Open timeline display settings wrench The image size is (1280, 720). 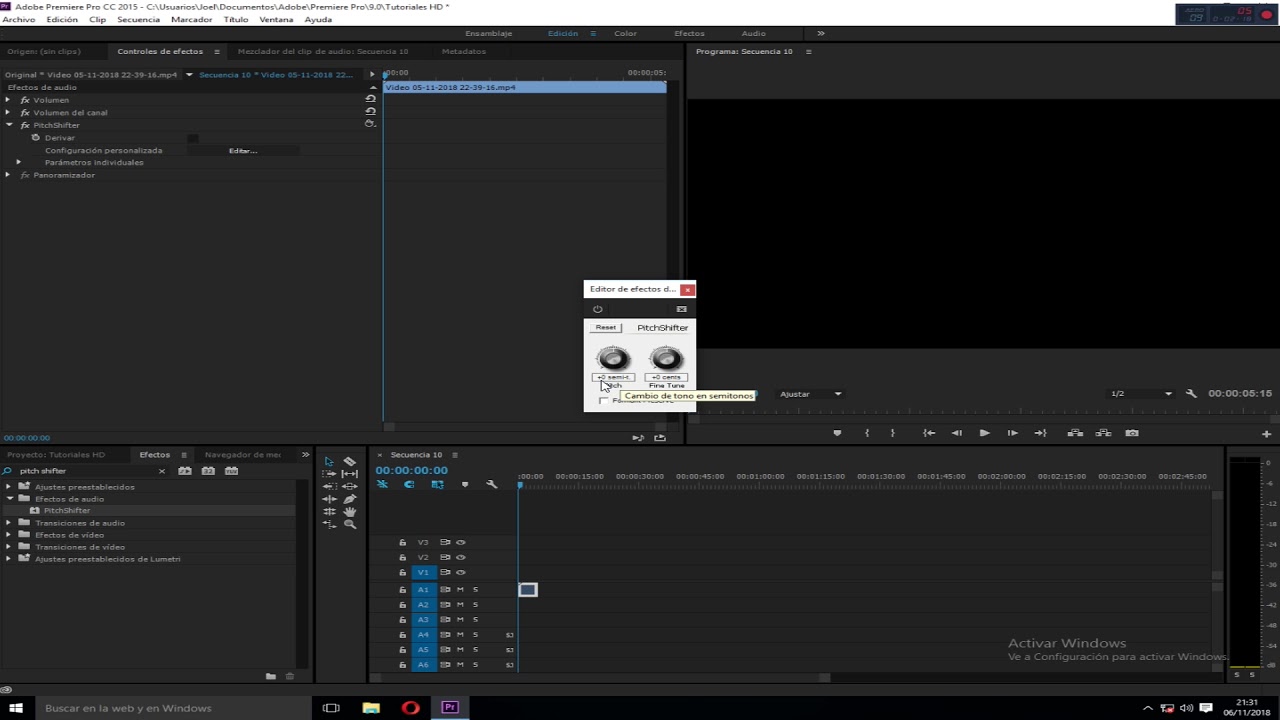tap(491, 484)
